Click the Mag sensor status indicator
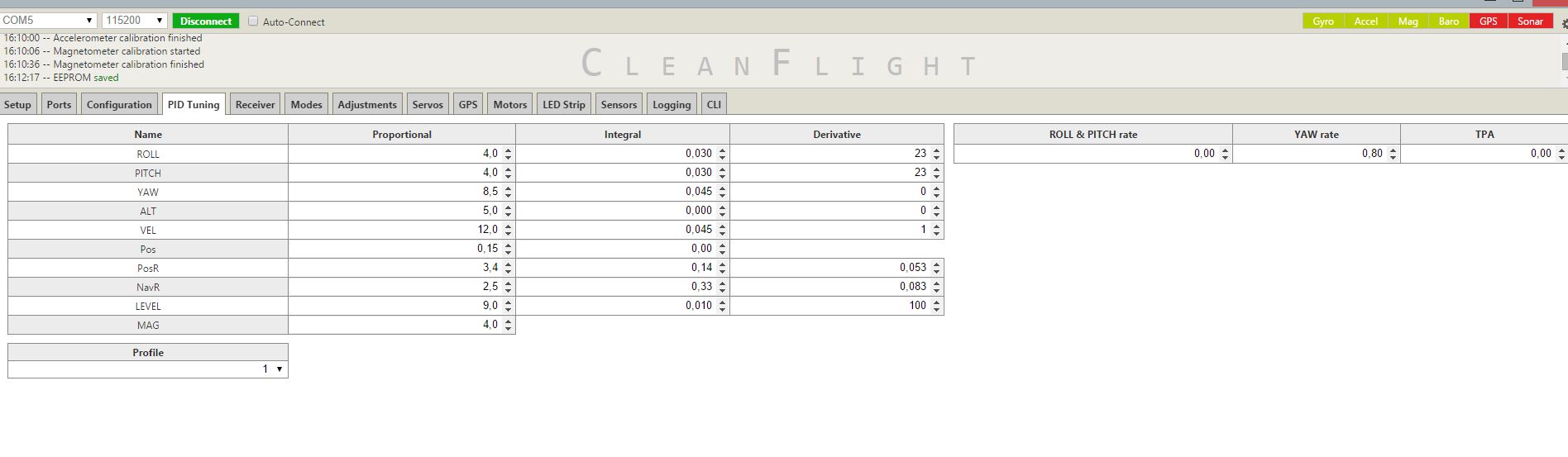The width and height of the screenshot is (1568, 457). (1408, 21)
